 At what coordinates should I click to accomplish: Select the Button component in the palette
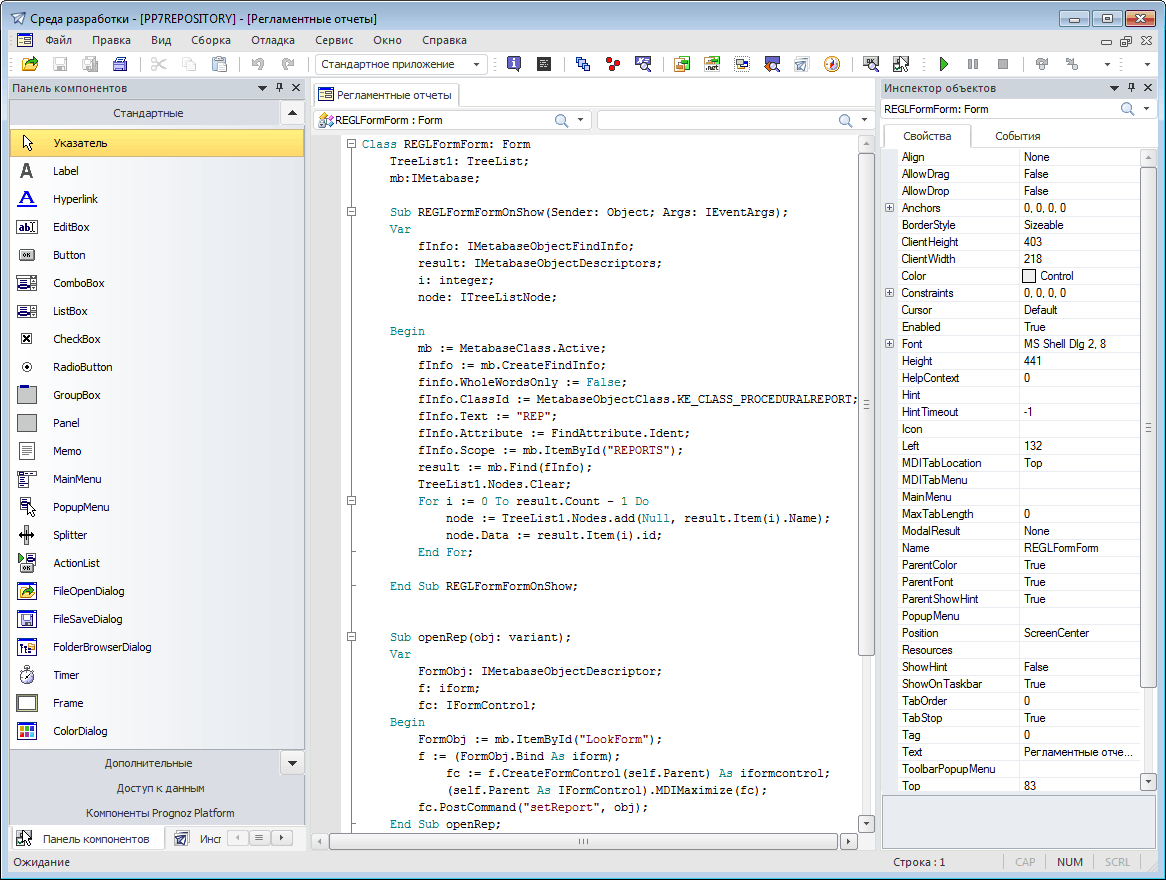click(x=69, y=255)
